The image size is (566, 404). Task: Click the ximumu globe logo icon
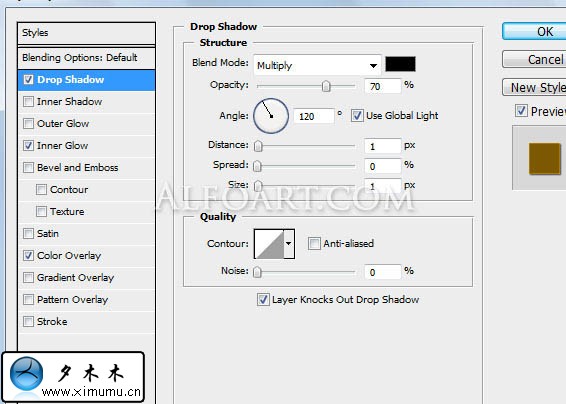coord(26,374)
